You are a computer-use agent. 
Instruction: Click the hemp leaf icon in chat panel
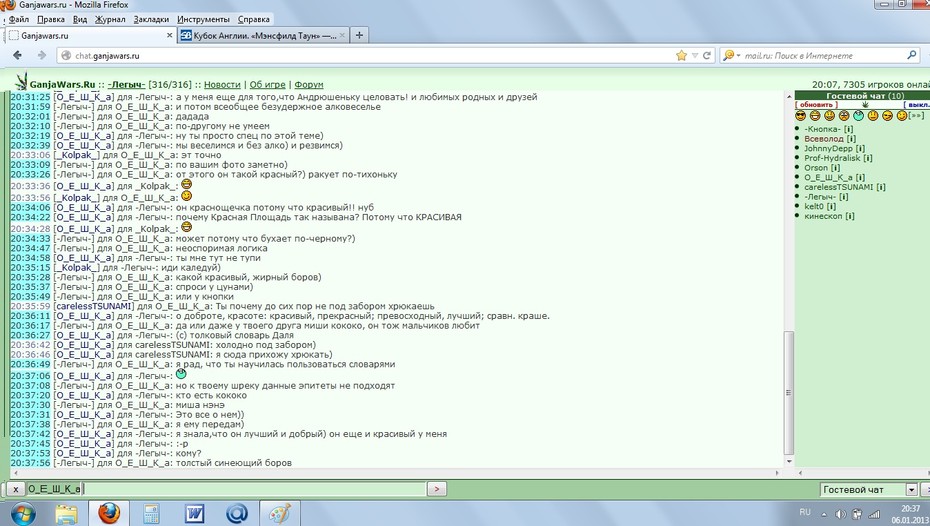[865, 104]
